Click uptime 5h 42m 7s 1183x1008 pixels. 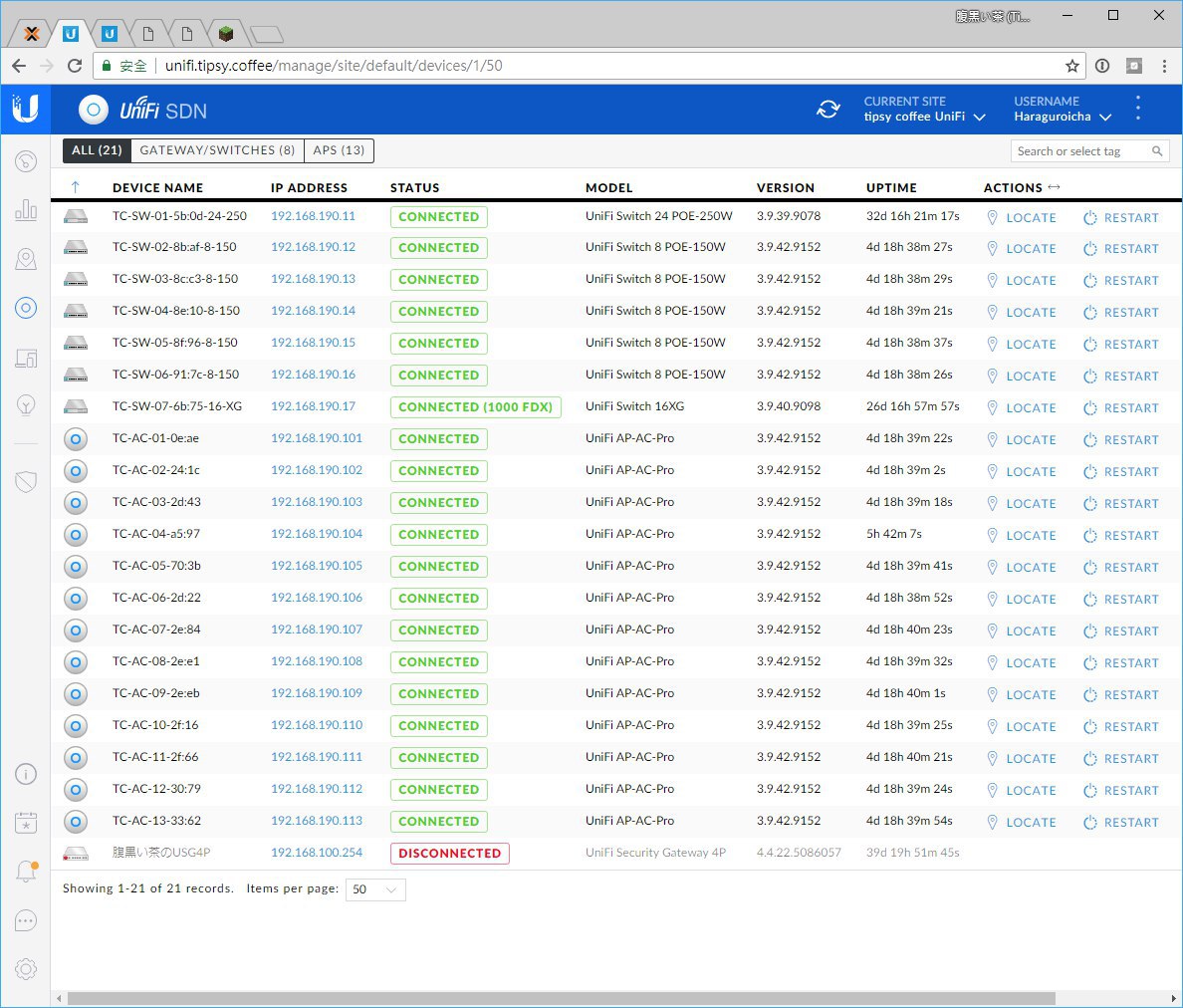point(894,534)
